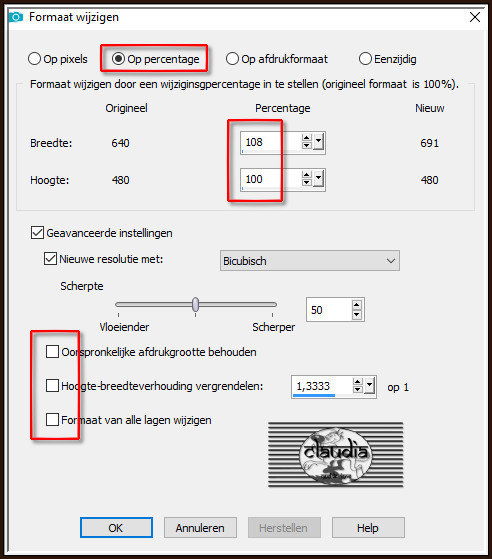Enable Hoogte-breedteverhouding vergrendelen checkbox
The image size is (492, 559).
click(x=52, y=385)
